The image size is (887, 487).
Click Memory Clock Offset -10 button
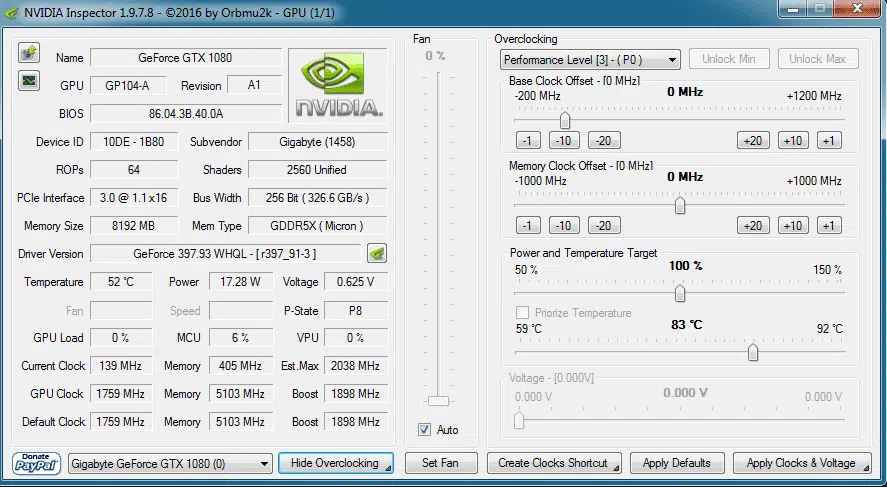tap(564, 225)
